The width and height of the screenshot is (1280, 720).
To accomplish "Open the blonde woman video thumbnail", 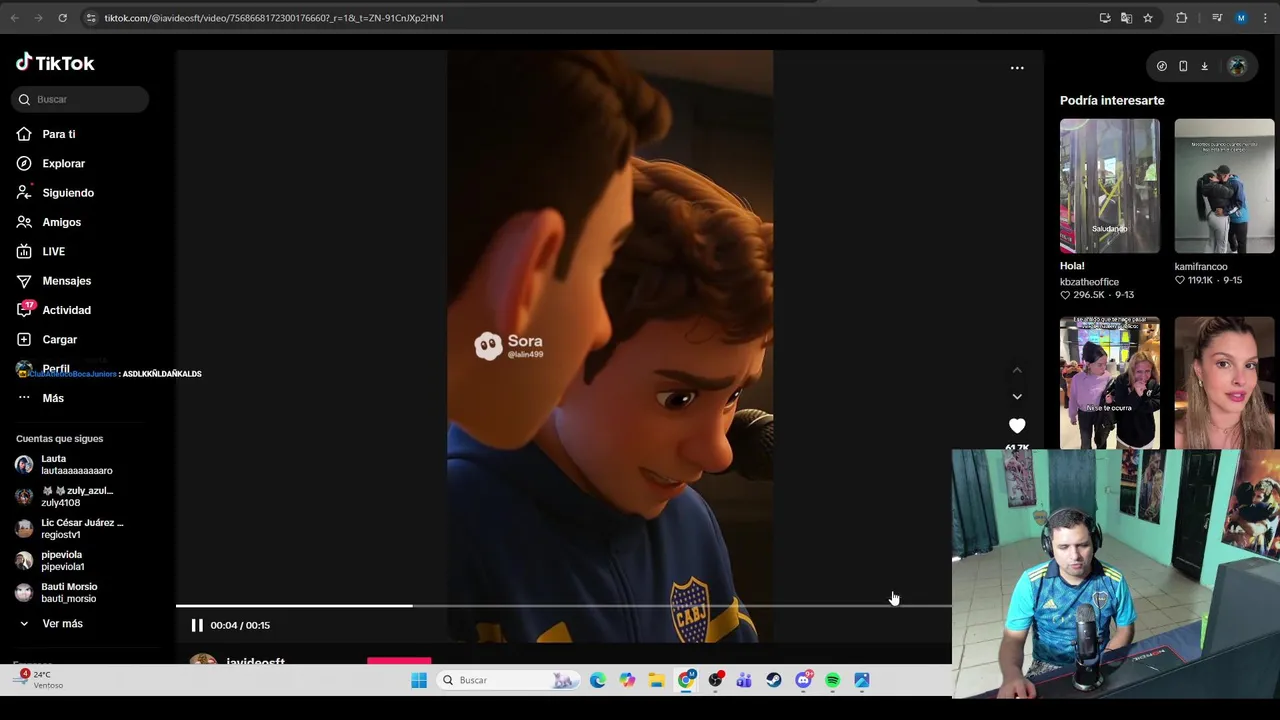I will tap(1224, 383).
